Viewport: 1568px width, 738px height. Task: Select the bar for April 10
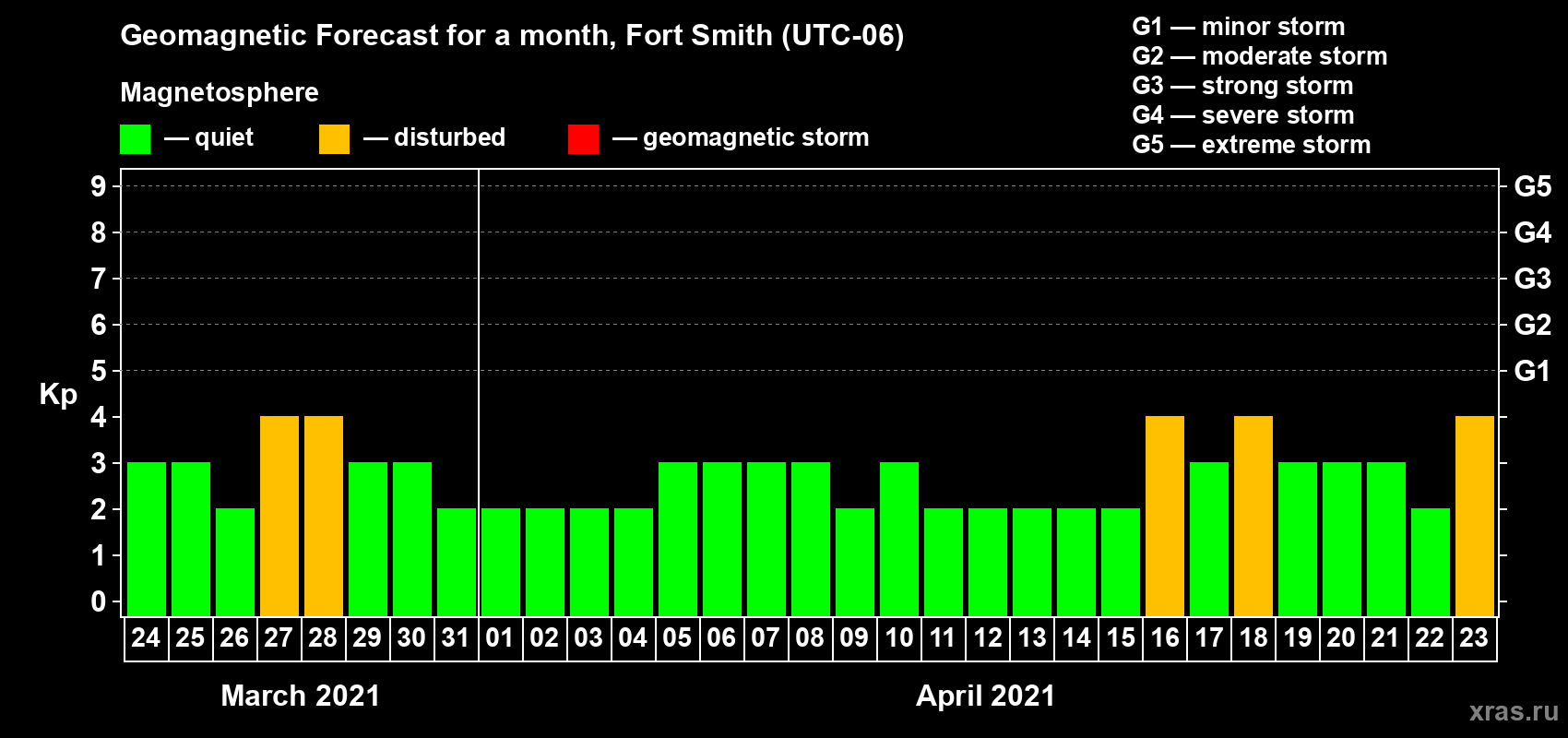[899, 540]
